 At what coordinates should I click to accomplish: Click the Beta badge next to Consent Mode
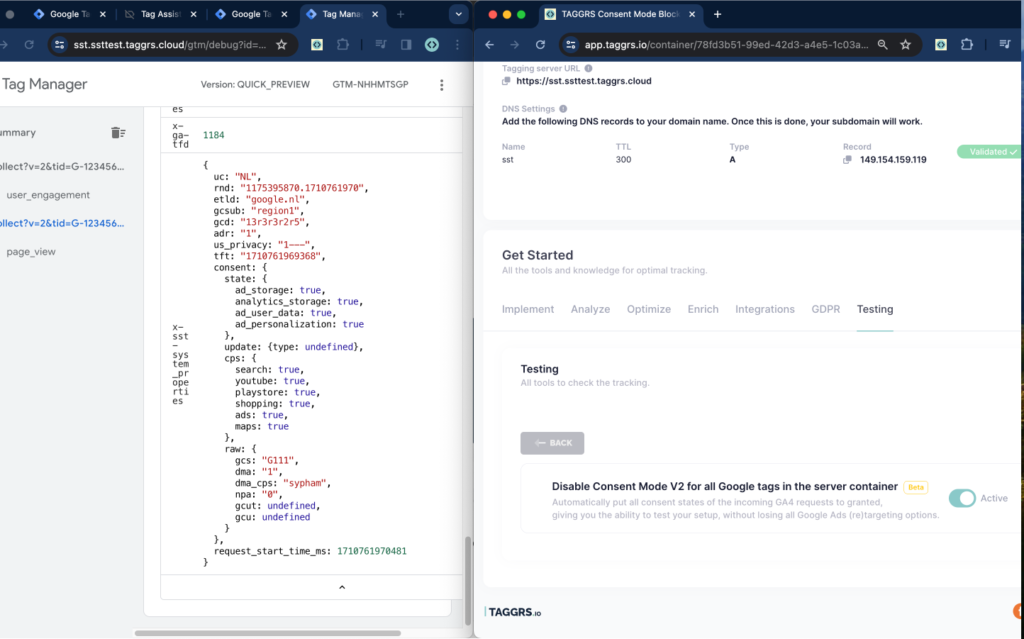pos(916,487)
